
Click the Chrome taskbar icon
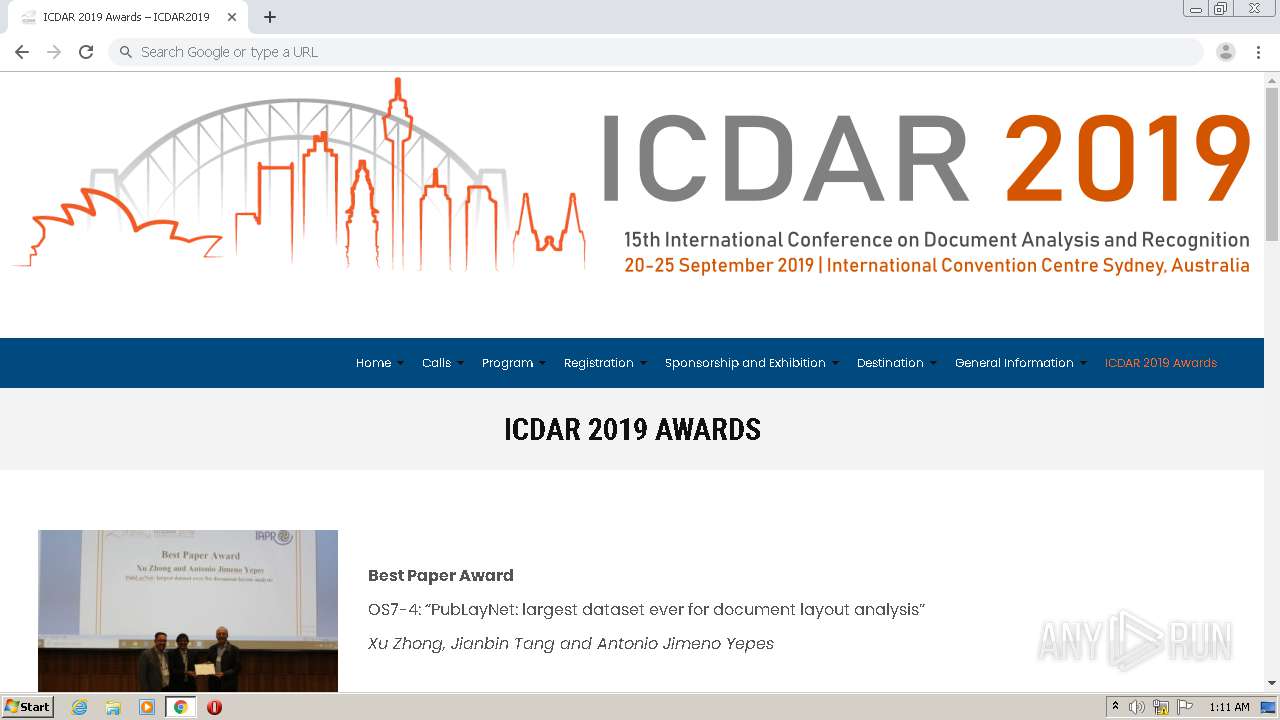point(180,707)
